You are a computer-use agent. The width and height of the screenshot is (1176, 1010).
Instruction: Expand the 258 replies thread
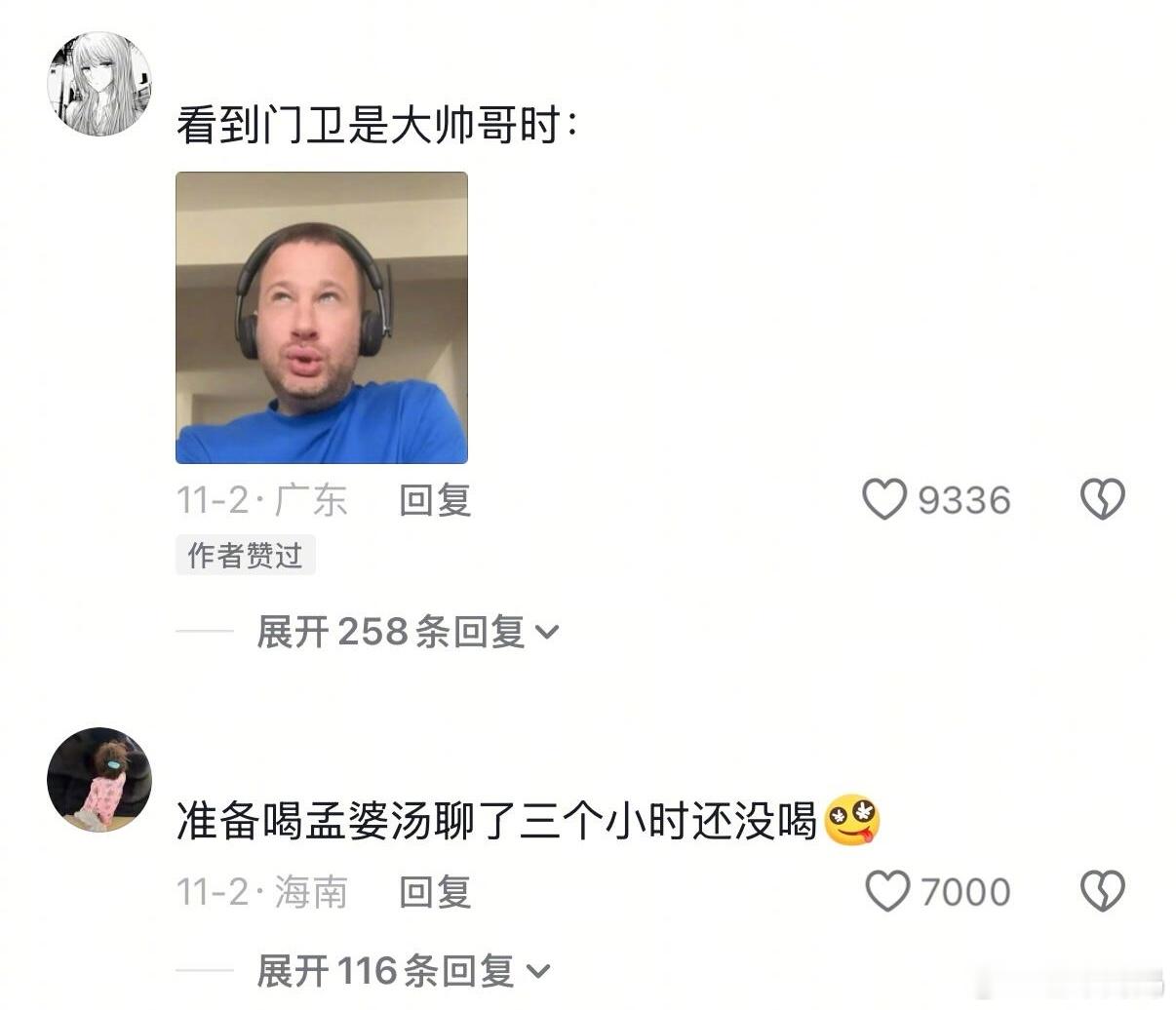408,632
